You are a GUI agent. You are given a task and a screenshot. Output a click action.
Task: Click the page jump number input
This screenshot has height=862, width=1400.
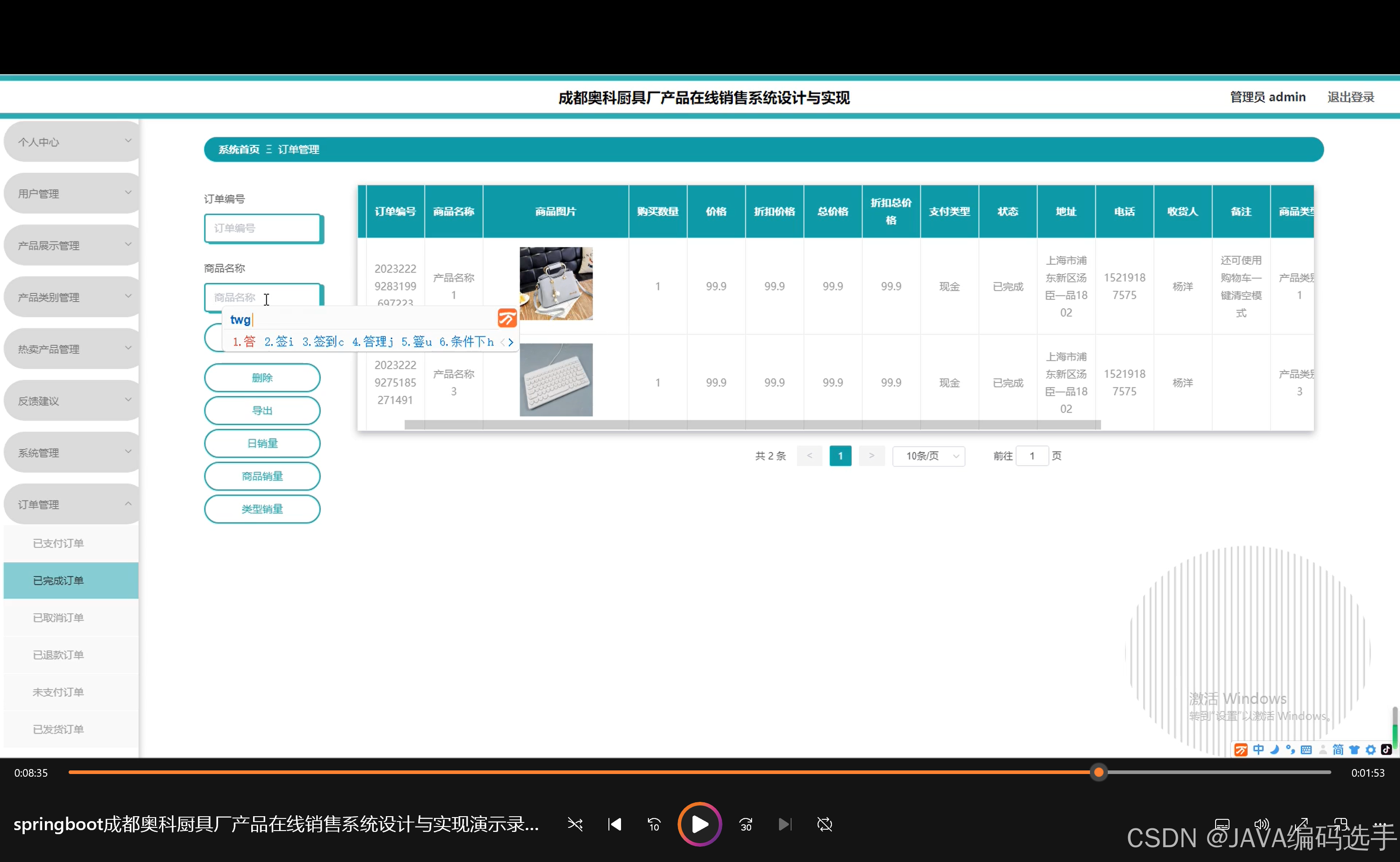1032,456
